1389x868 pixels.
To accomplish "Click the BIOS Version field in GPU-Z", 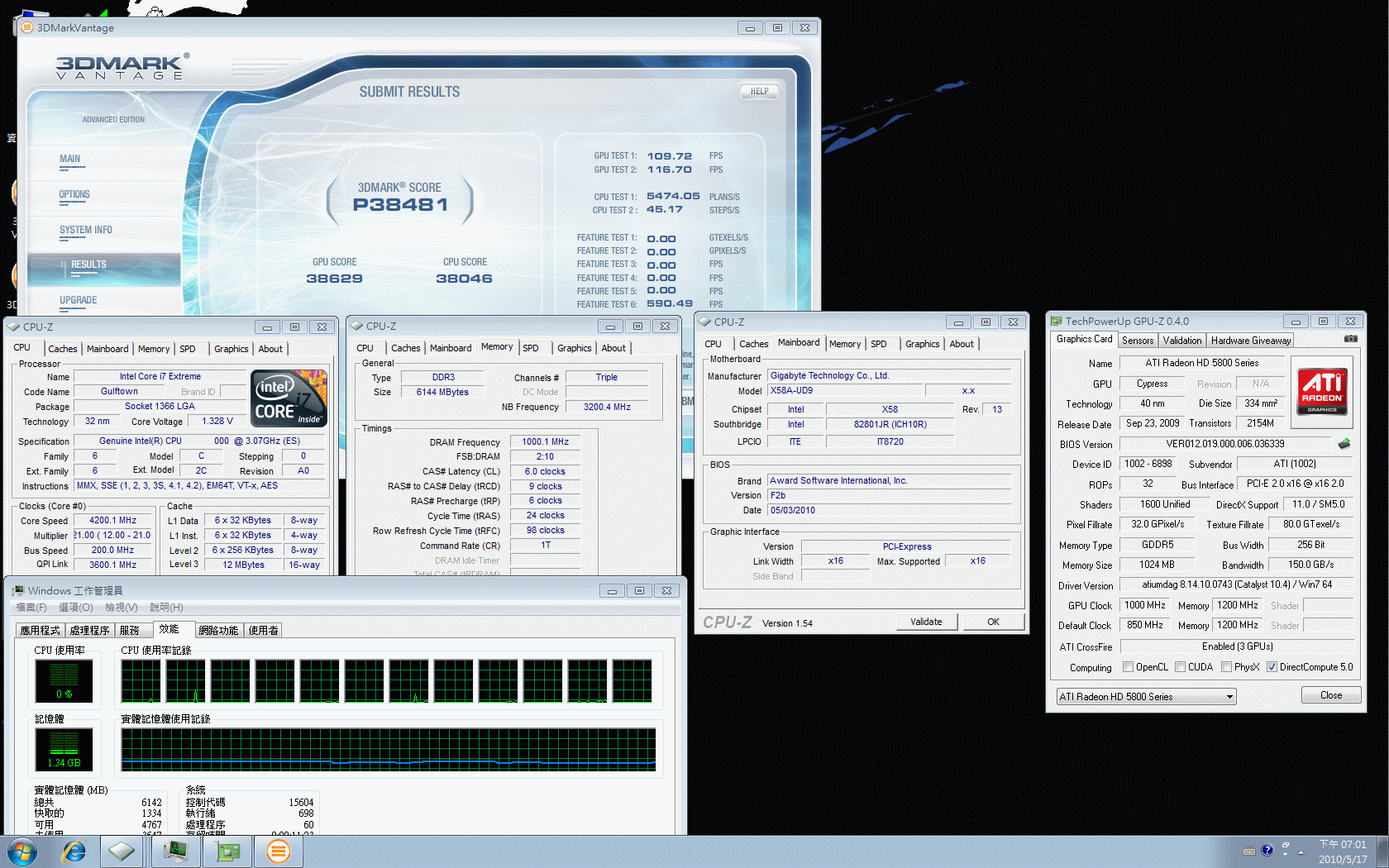I will pos(1225,444).
